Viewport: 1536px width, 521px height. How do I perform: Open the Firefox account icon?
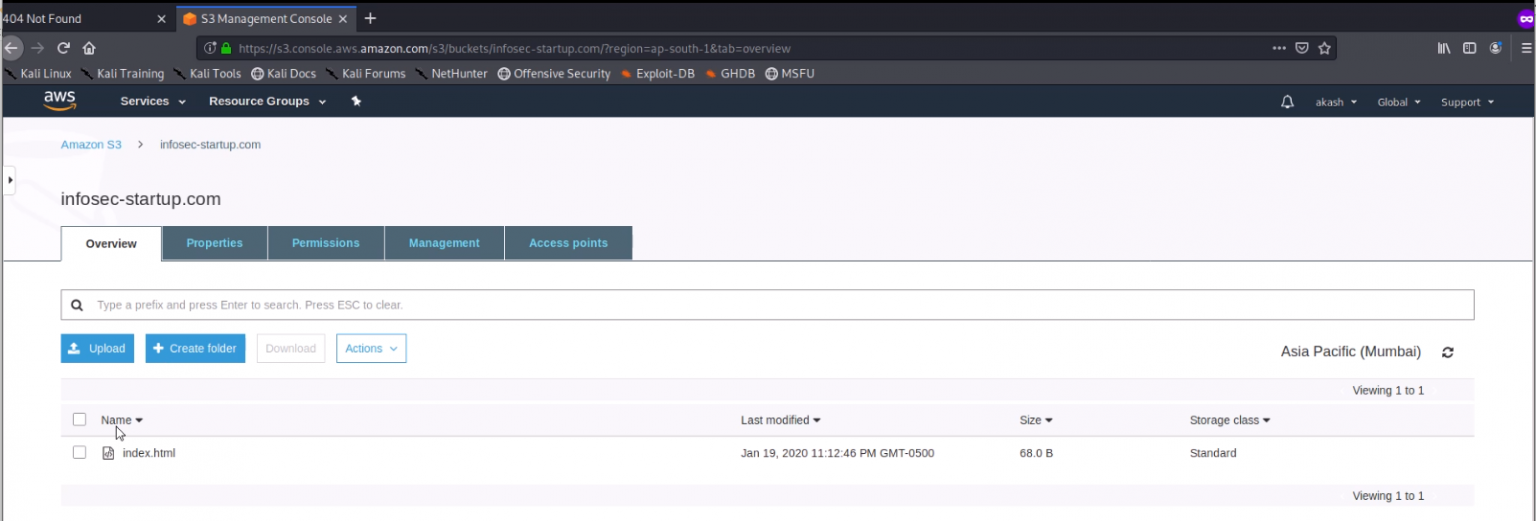tap(1495, 47)
